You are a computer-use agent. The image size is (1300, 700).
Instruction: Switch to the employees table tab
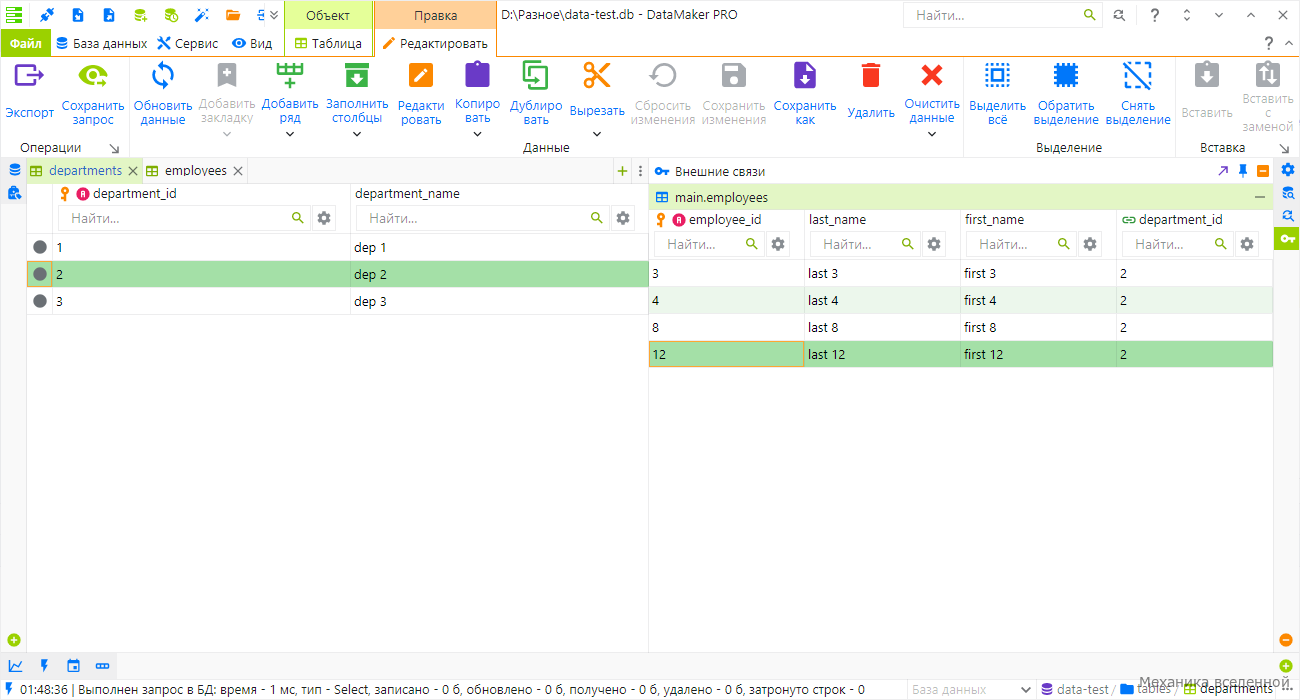click(x=196, y=171)
